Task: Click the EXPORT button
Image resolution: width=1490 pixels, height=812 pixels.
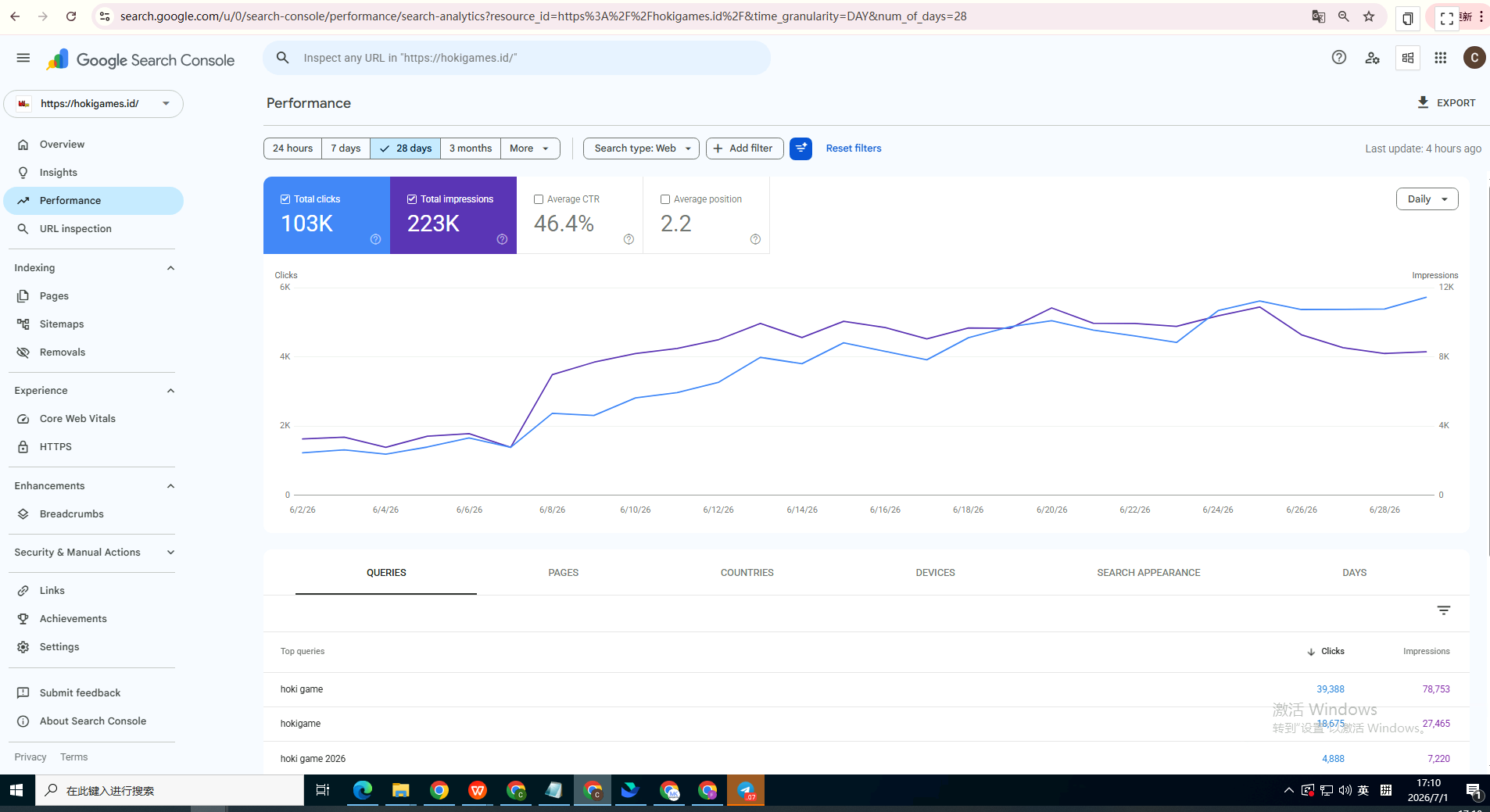Action: [x=1446, y=103]
